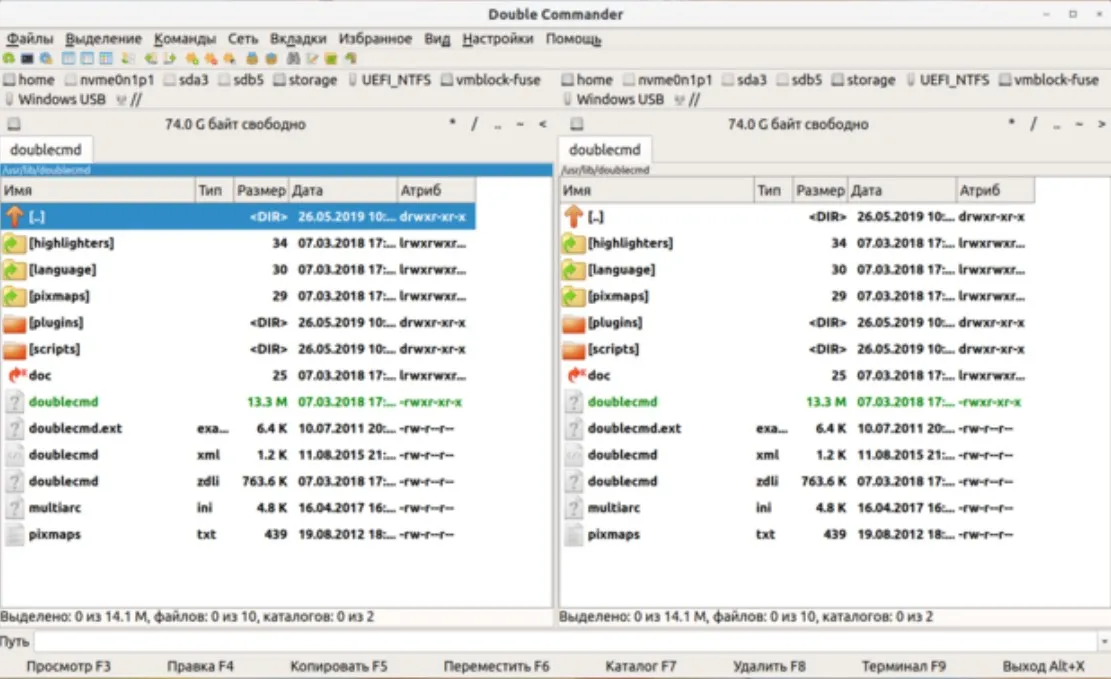Switch to Brief view using the toolbar
The width and height of the screenshot is (1111, 679).
point(68,58)
